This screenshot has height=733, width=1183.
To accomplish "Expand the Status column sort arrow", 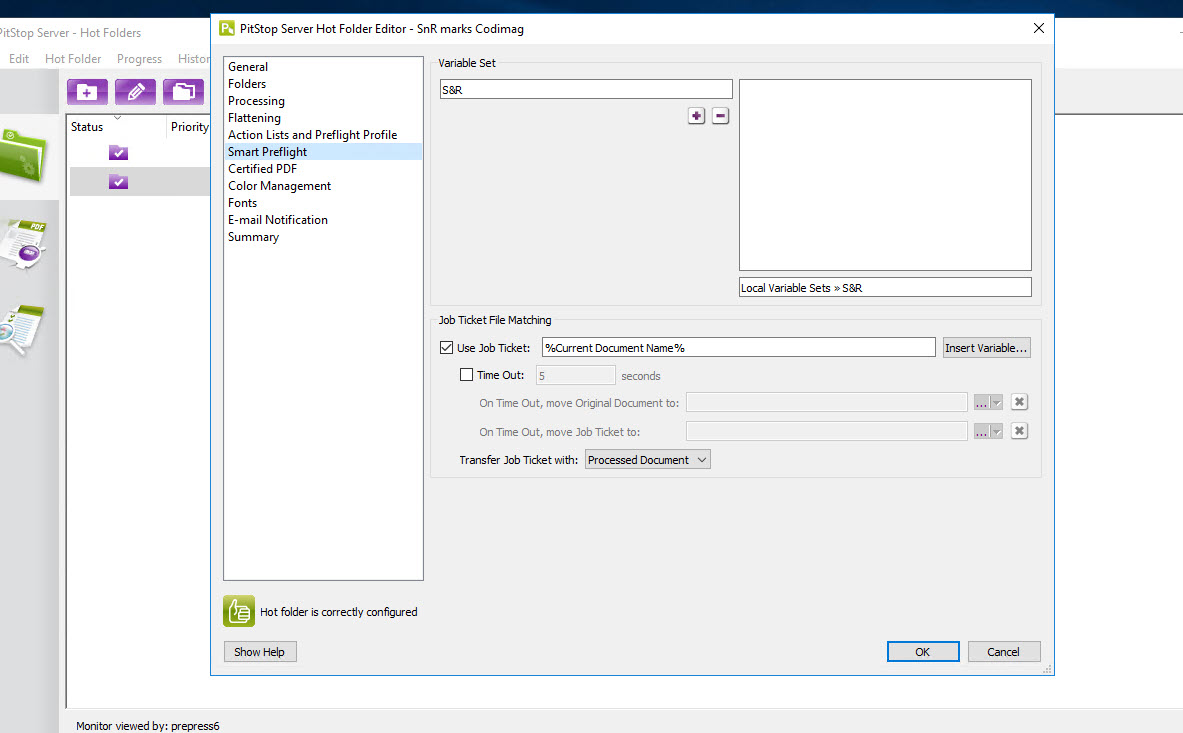I will 117,118.
